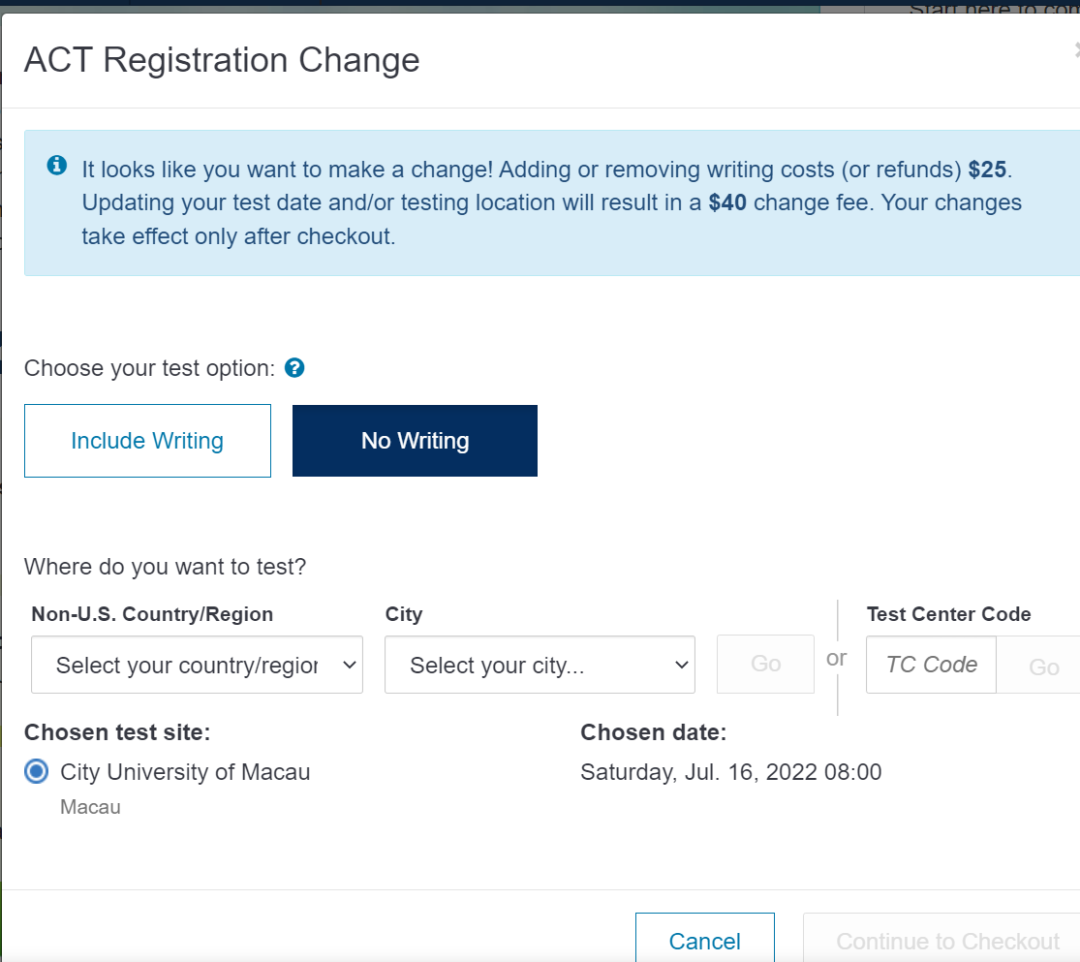The image size is (1080, 962).
Task: Choose the Include Writing option
Action: [147, 441]
